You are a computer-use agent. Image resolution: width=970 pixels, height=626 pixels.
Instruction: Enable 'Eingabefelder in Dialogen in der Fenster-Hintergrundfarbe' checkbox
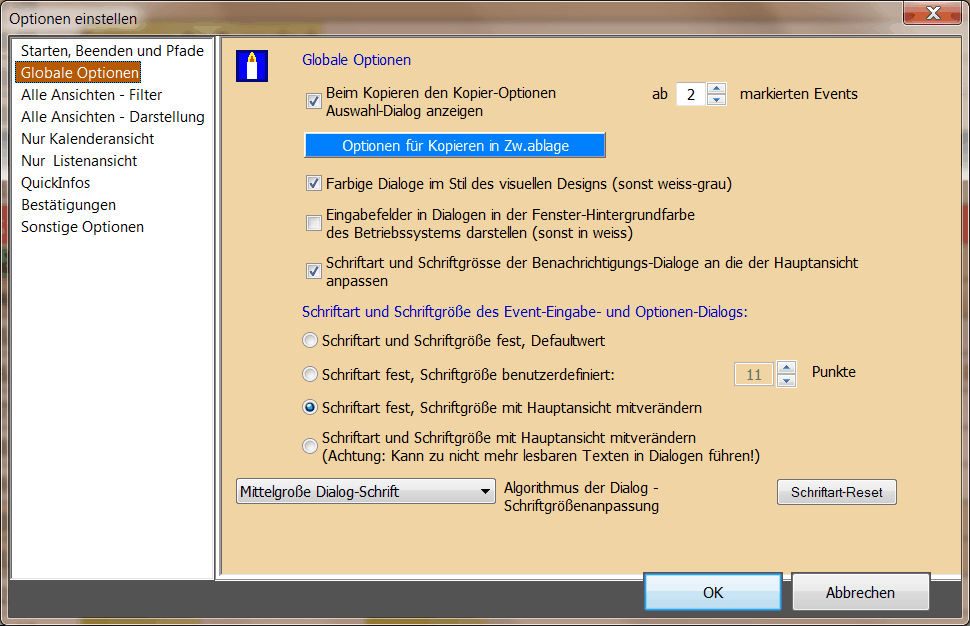pyautogui.click(x=314, y=223)
